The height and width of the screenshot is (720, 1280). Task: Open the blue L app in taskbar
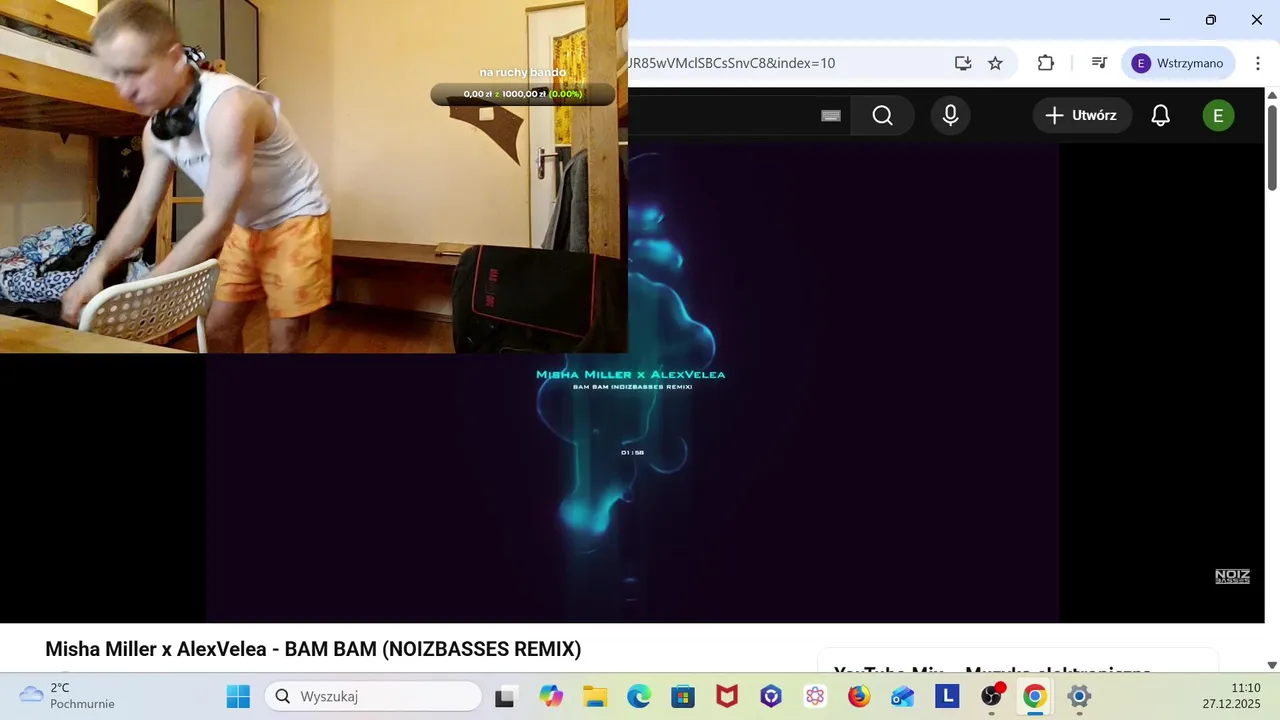(947, 696)
